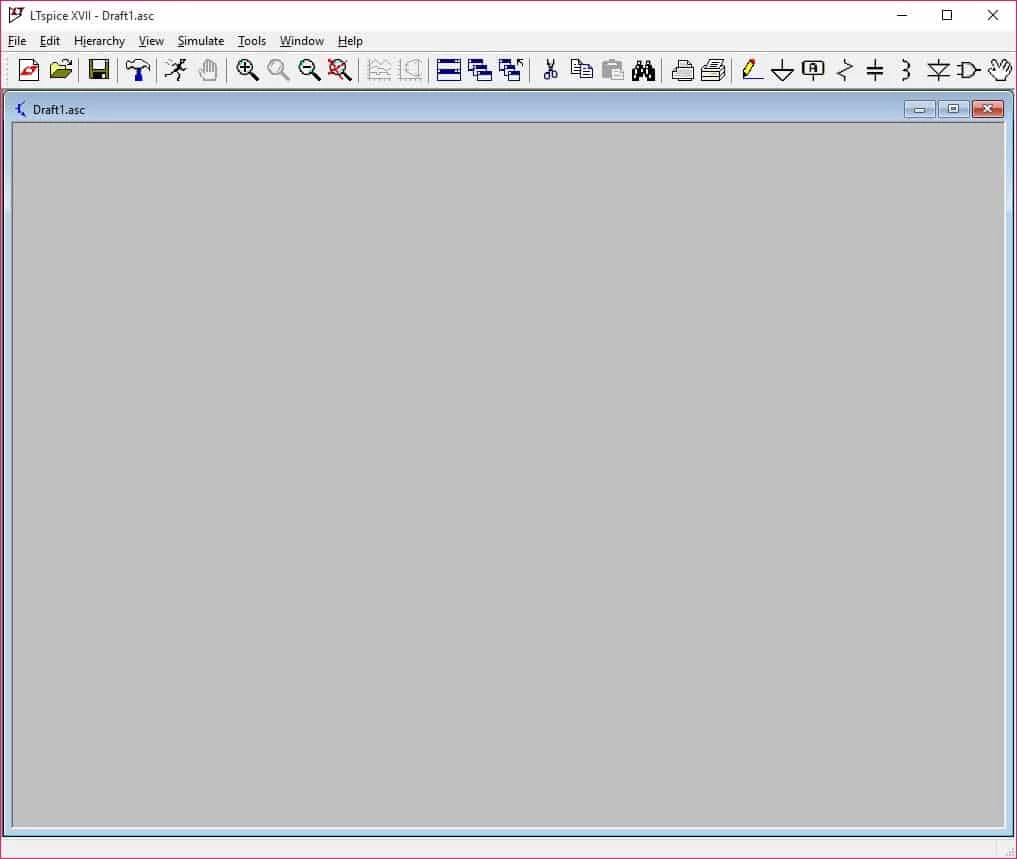The width and height of the screenshot is (1017, 859).
Task: Select the Cut scissors tool
Action: coord(549,70)
